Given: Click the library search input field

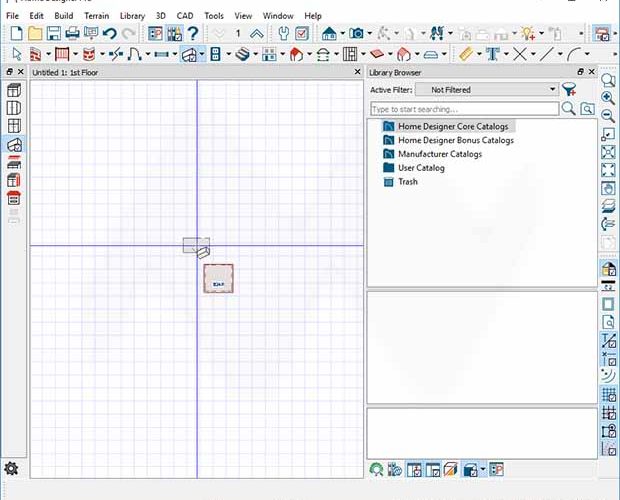Looking at the screenshot, I should pos(465,109).
